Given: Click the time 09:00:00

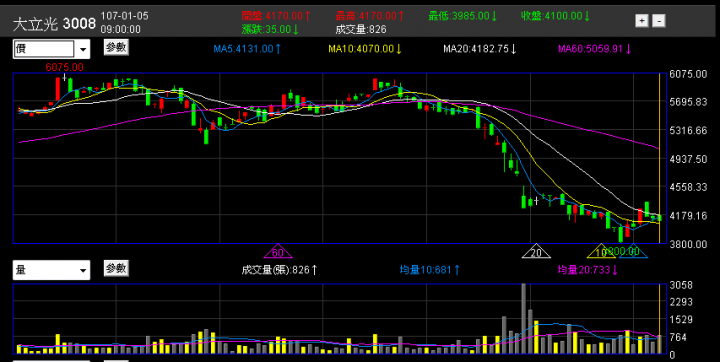Looking at the screenshot, I should 121,29.
